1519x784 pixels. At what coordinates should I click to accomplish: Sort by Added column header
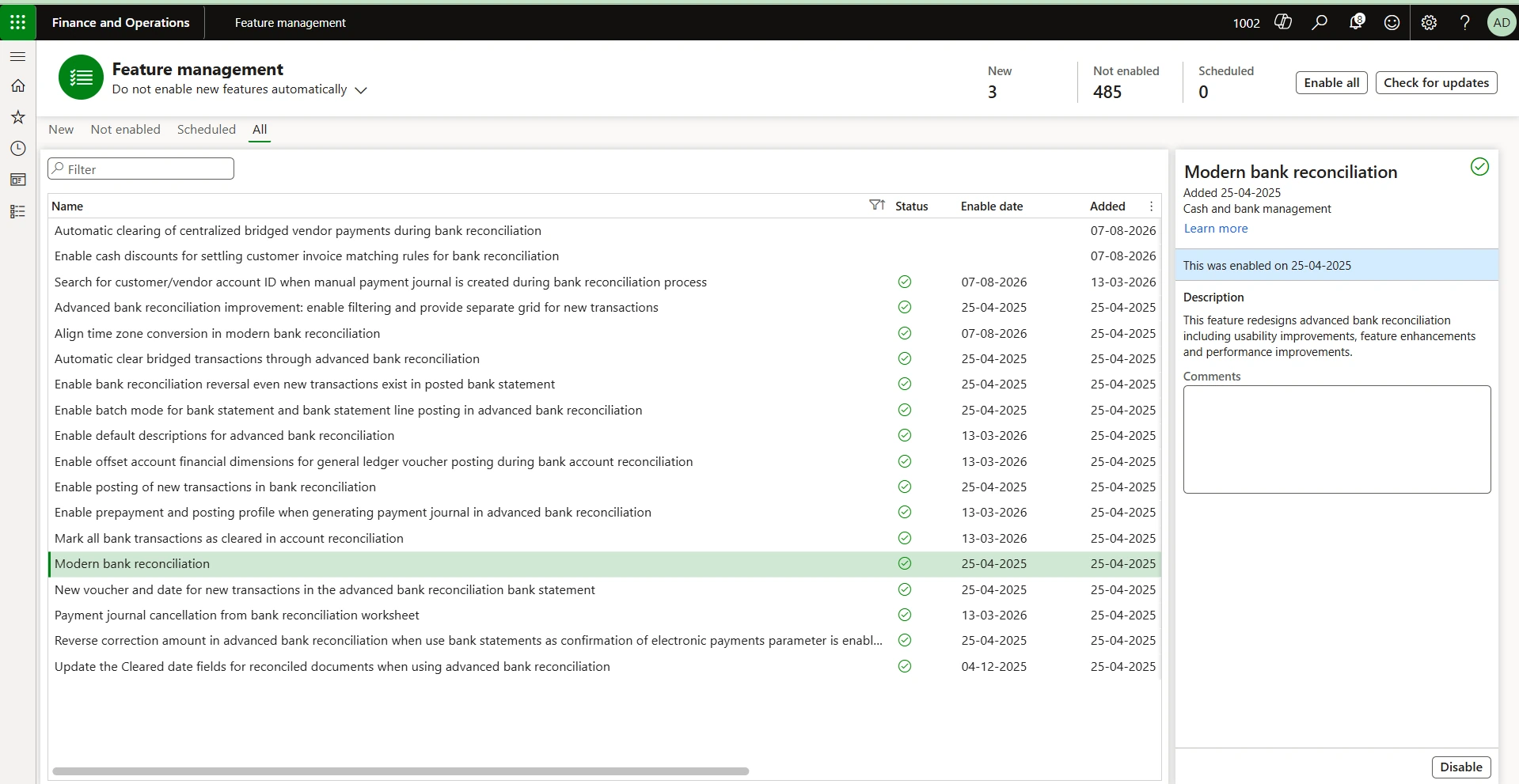coord(1107,206)
